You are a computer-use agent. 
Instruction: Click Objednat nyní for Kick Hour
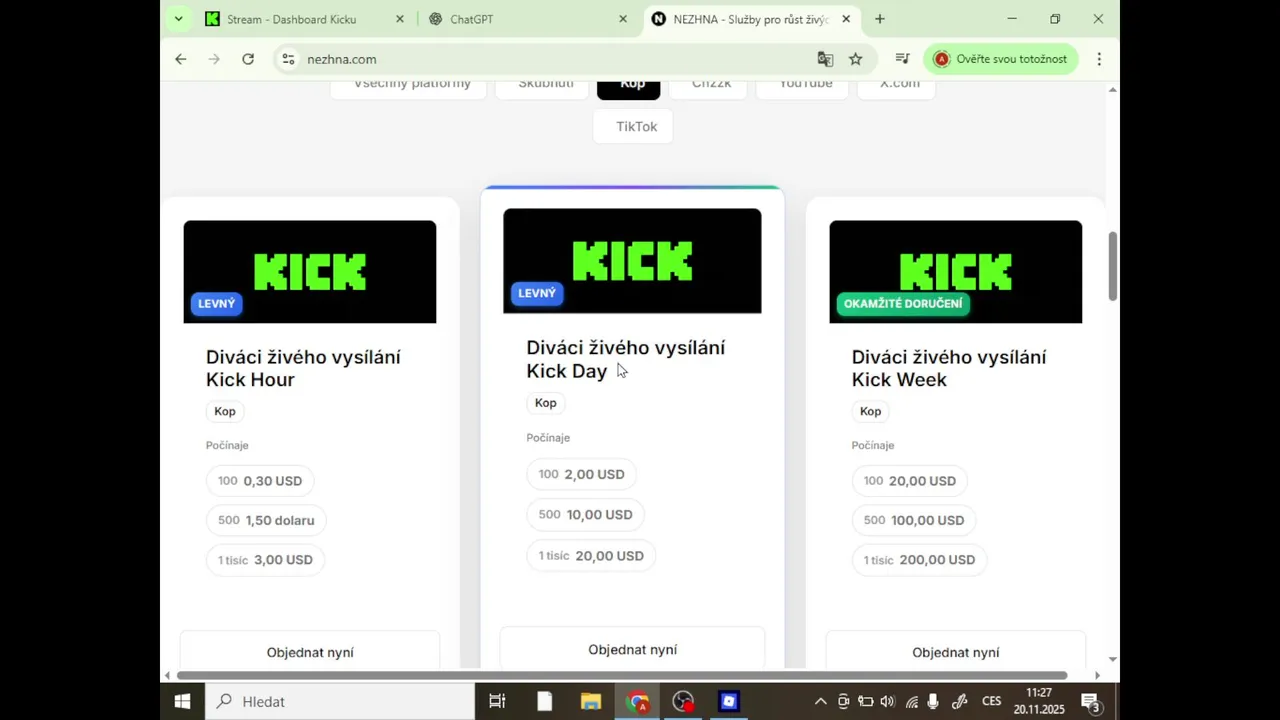(x=310, y=651)
